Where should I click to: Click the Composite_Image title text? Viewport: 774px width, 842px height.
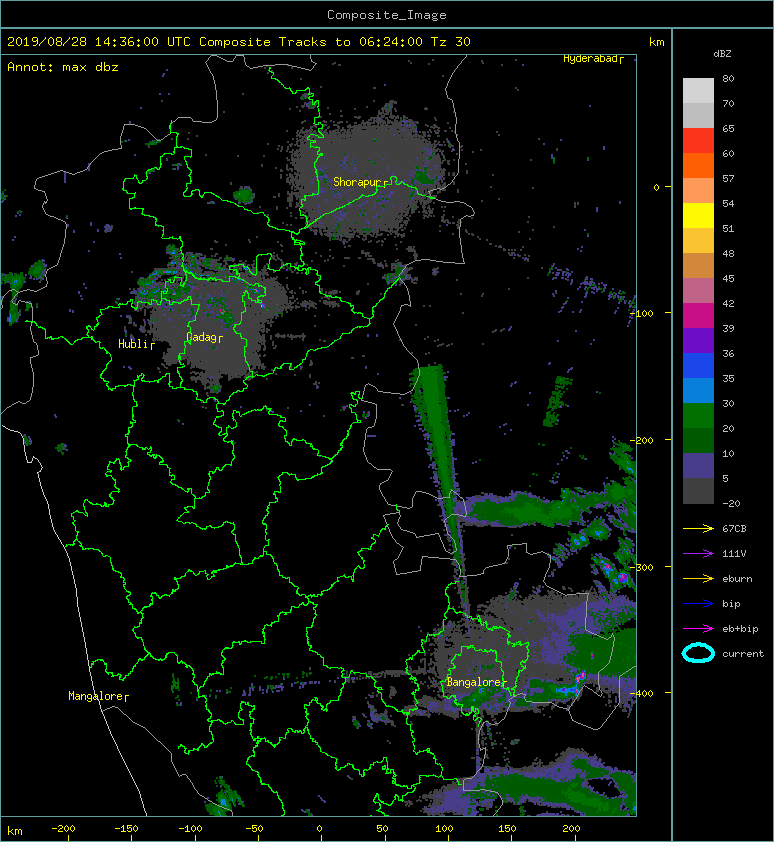(387, 15)
